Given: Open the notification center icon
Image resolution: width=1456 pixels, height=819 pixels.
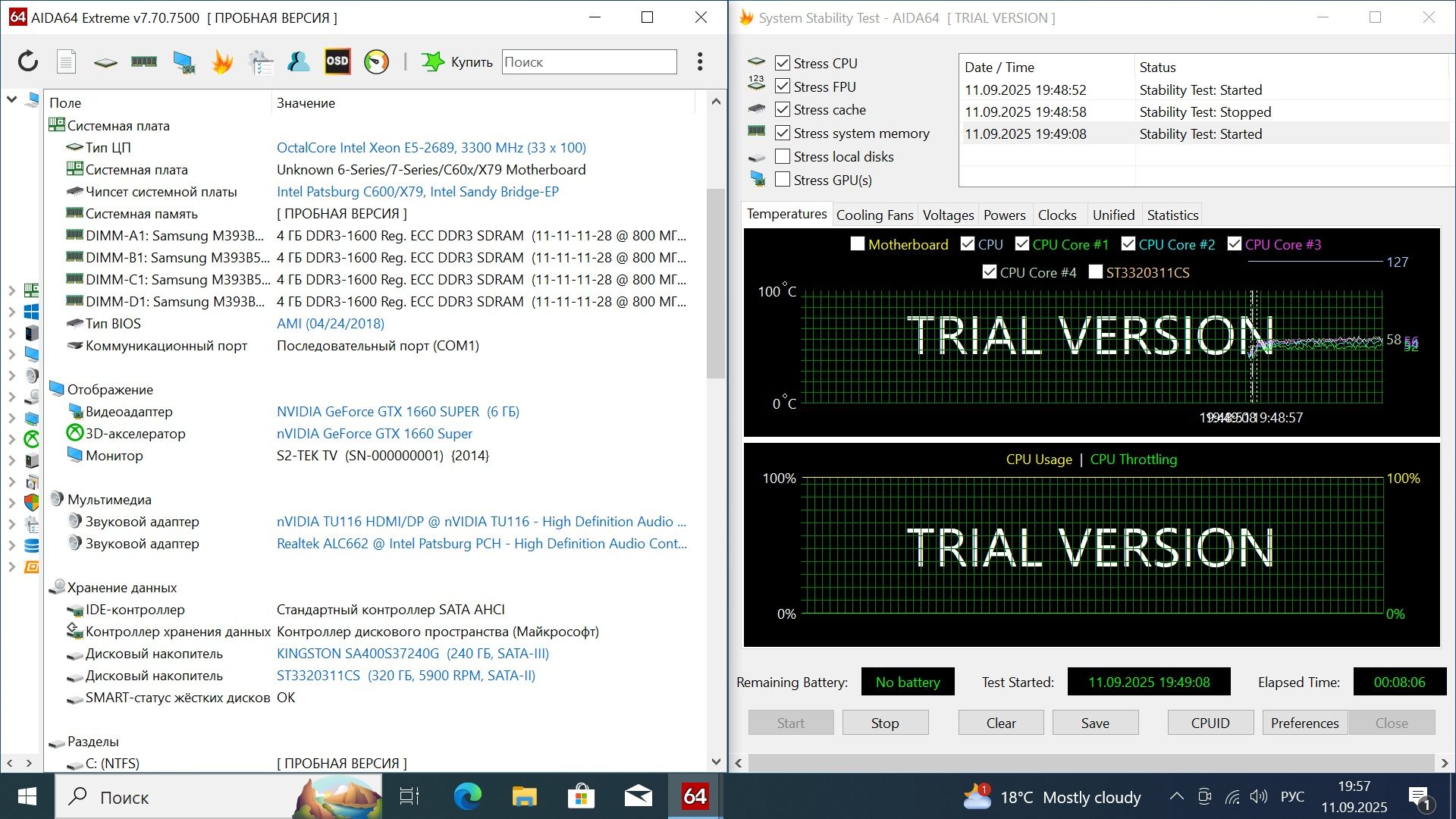Looking at the screenshot, I should (x=1419, y=797).
